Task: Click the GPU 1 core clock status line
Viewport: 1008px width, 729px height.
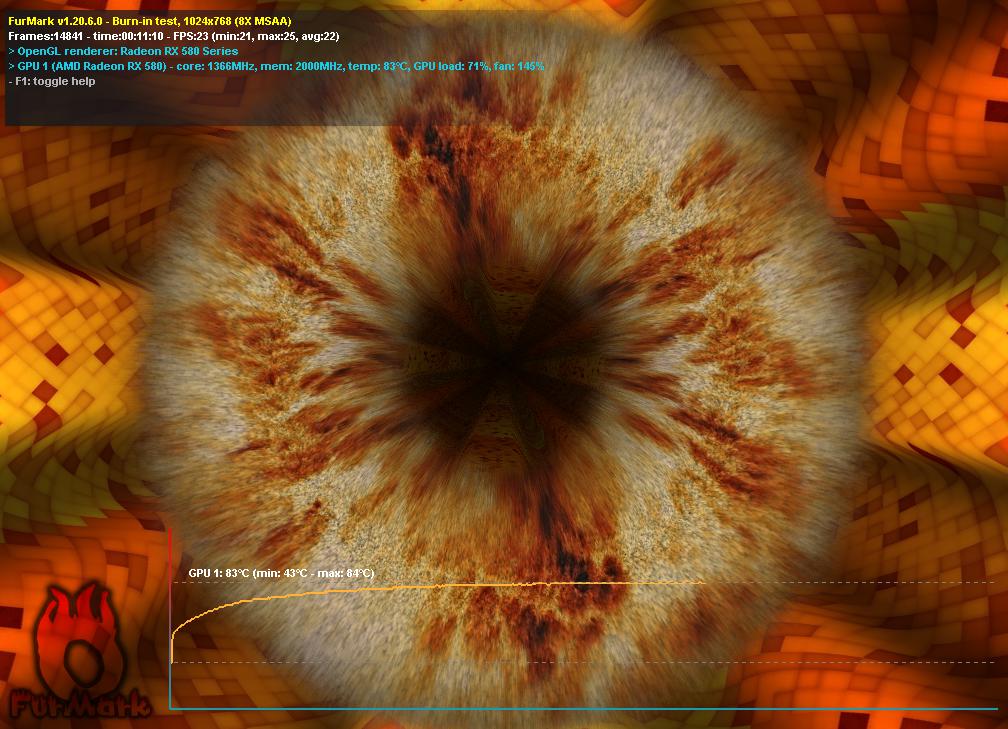Action: tap(276, 66)
